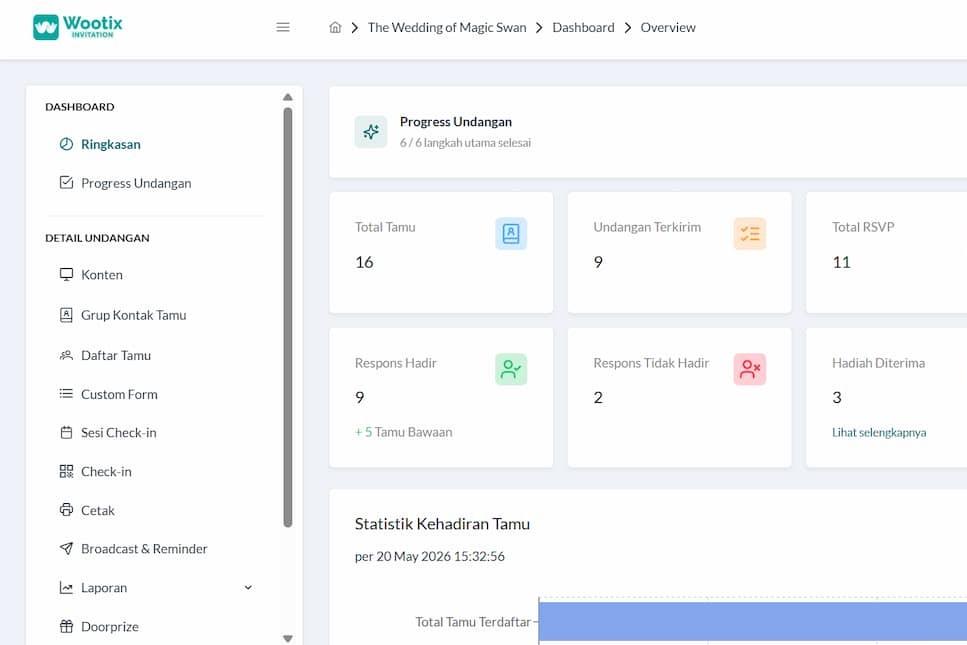This screenshot has width=967, height=645.
Task: Open Custom Form menu item
Action: coord(120,394)
